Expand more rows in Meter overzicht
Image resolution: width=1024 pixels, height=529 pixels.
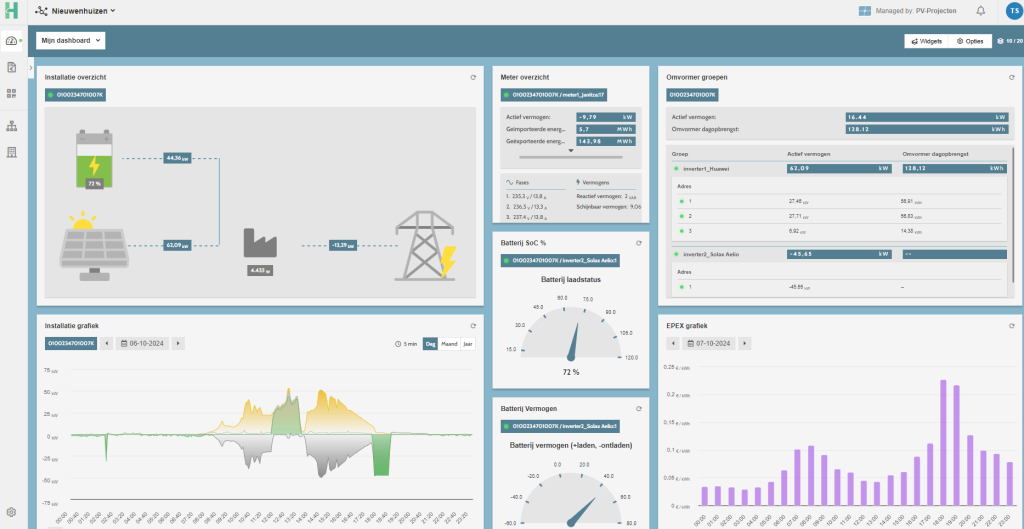click(569, 152)
